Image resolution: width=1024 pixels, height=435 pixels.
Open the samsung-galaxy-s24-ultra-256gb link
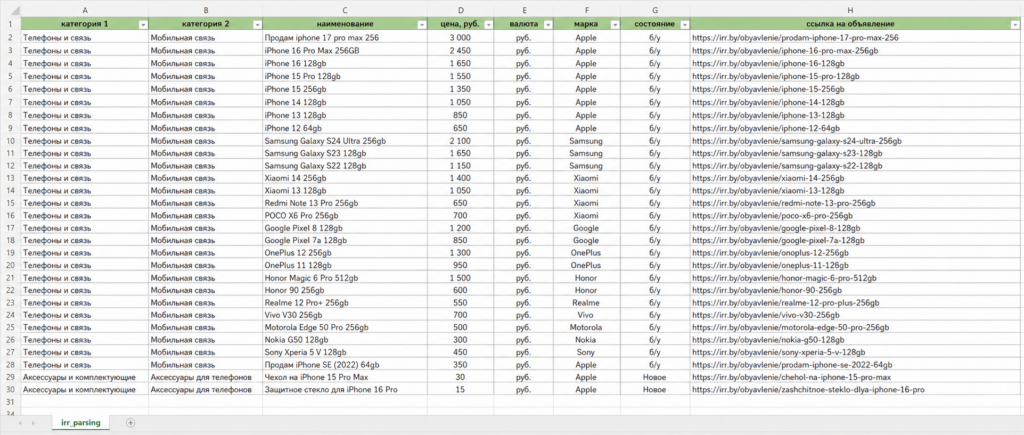pos(797,141)
